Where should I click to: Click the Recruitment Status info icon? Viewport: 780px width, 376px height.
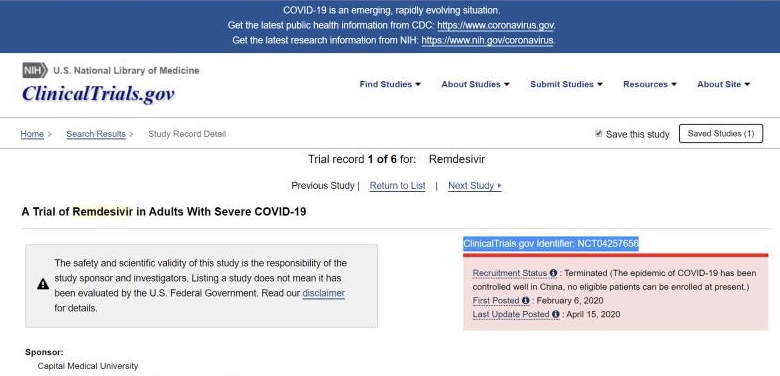553,273
